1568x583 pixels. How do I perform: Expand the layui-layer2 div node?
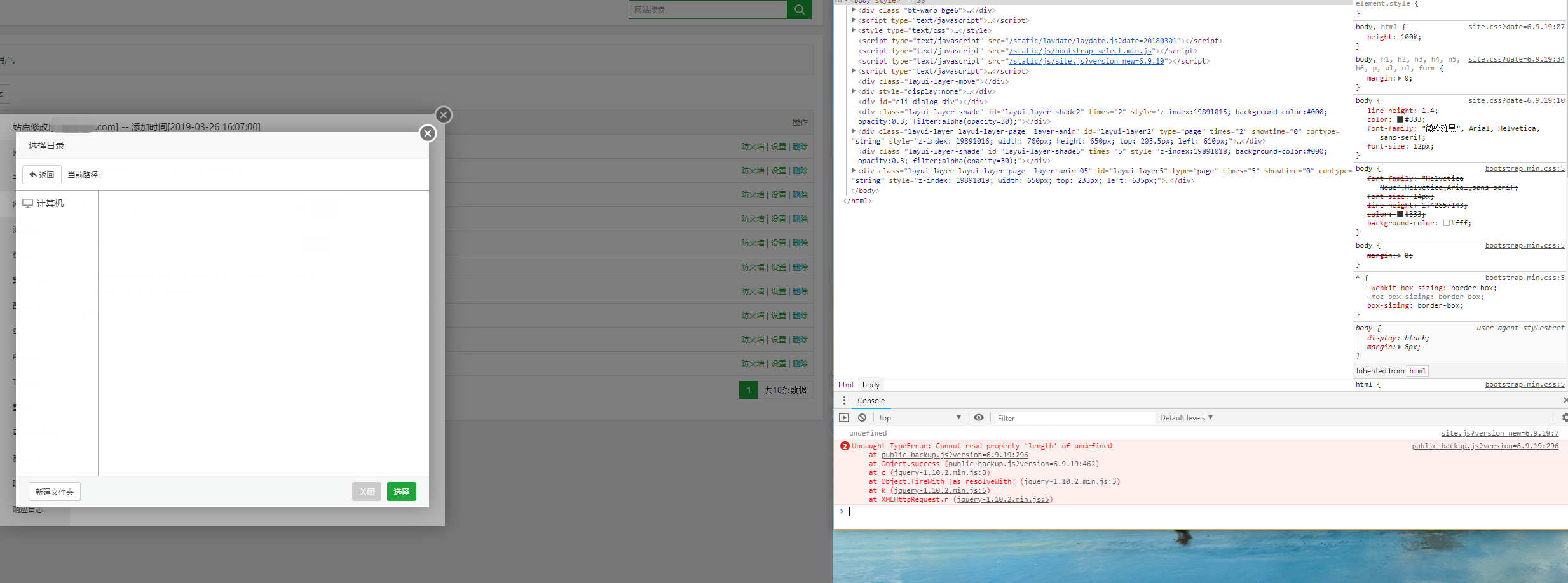pyautogui.click(x=854, y=131)
